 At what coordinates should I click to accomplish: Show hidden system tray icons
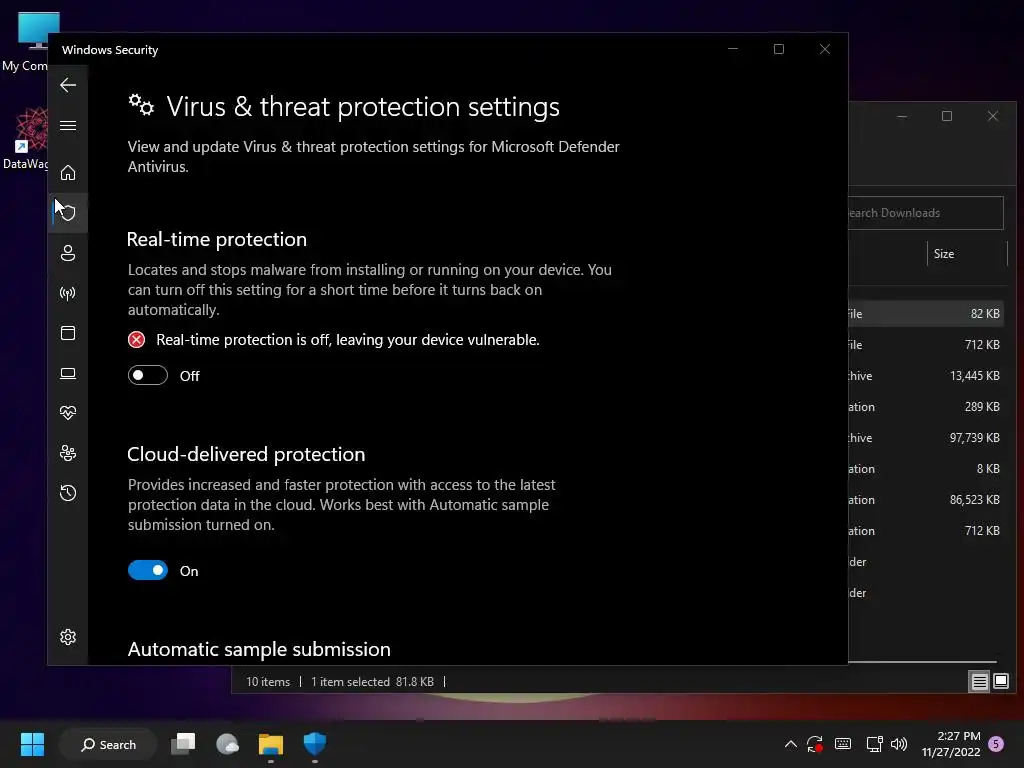(x=791, y=744)
